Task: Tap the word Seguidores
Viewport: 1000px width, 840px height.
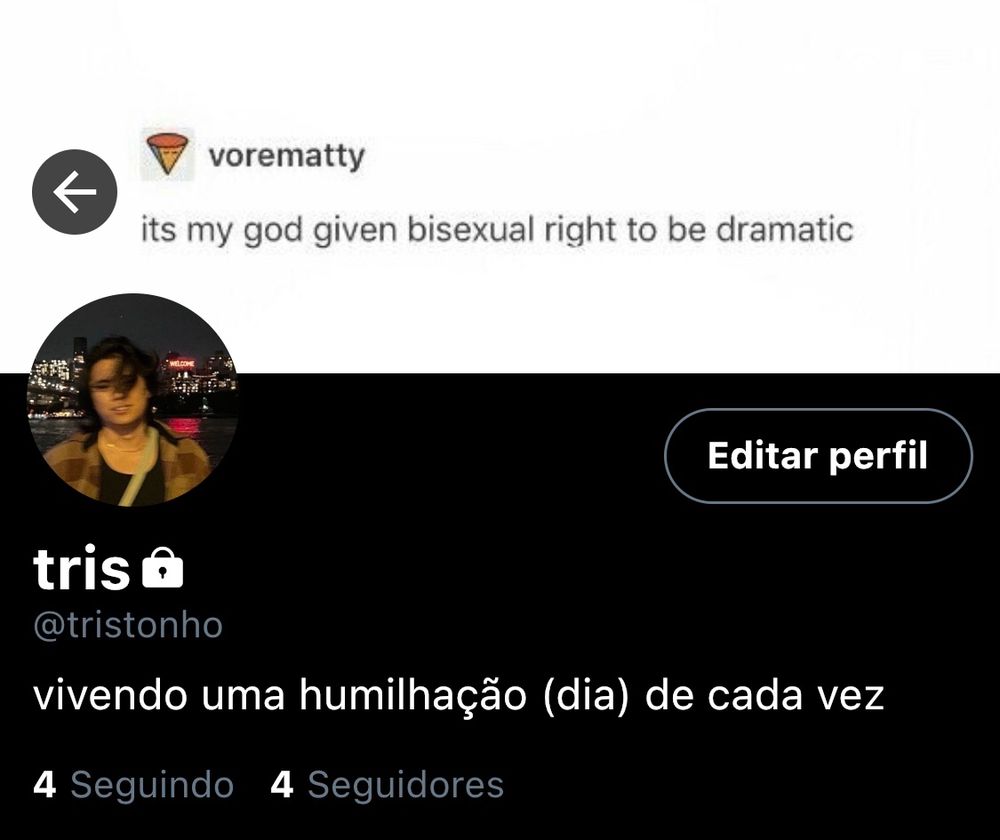Action: tap(406, 784)
